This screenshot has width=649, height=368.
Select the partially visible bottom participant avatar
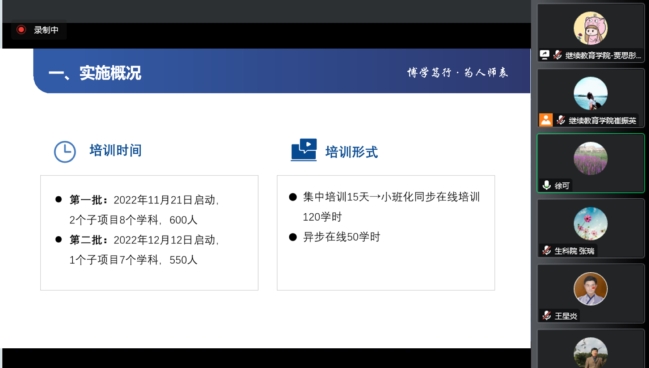tap(590, 353)
